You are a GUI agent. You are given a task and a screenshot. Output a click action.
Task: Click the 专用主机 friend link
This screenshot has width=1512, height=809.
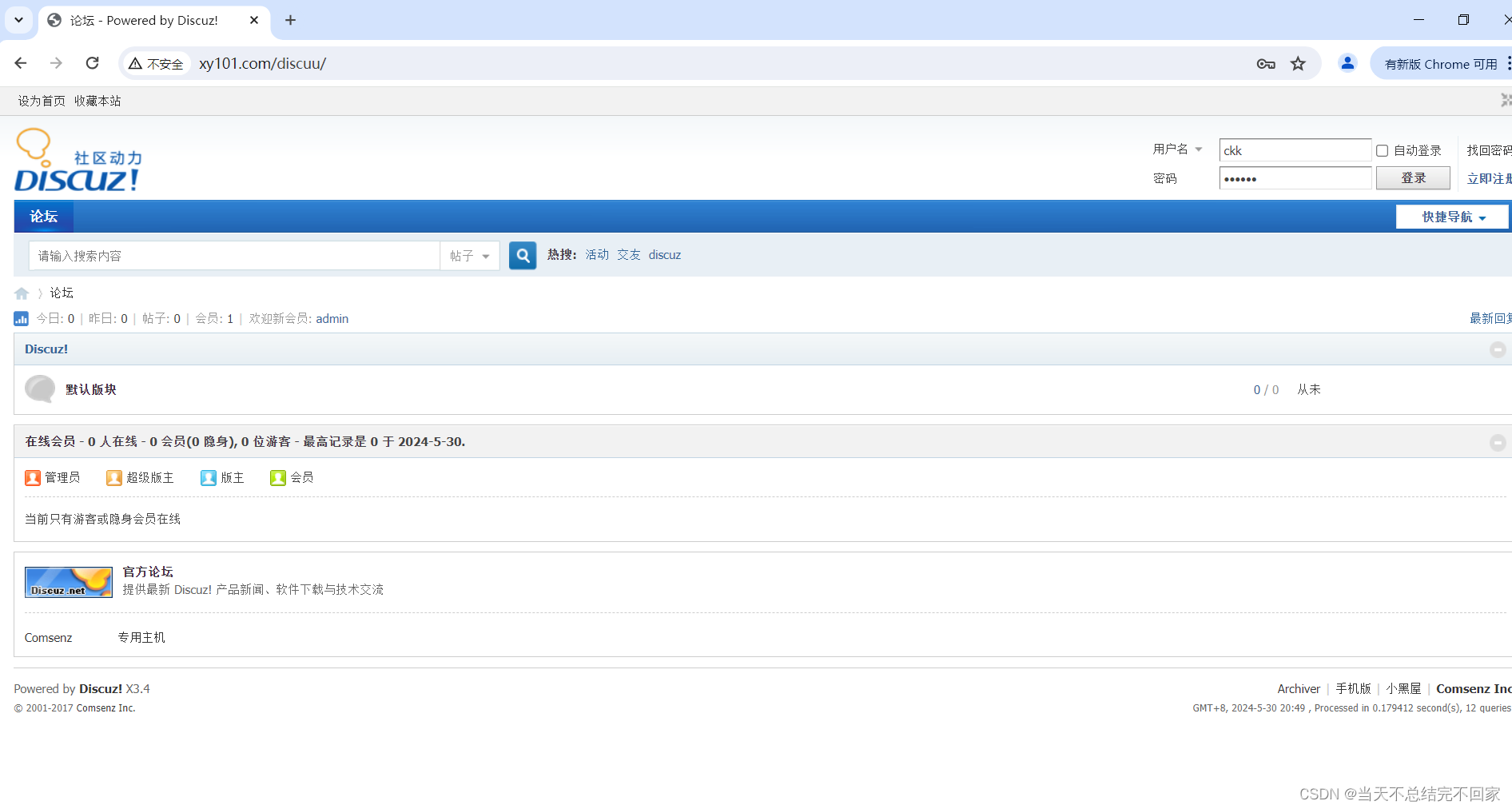pos(141,638)
